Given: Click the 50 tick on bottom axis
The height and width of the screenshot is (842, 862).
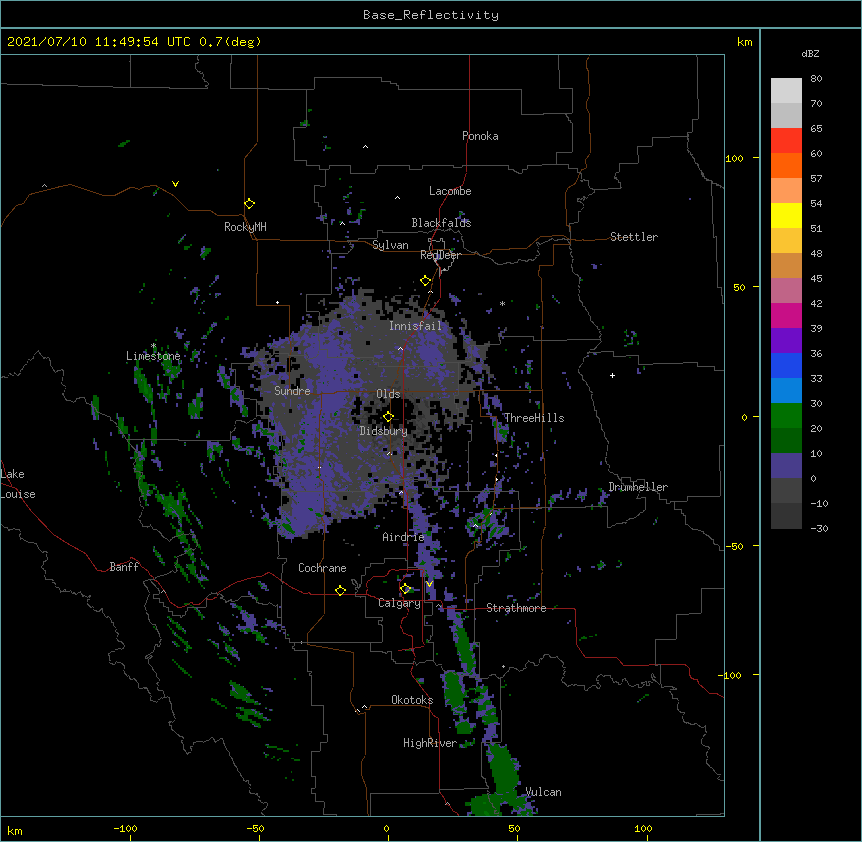Looking at the screenshot, I should [x=514, y=828].
